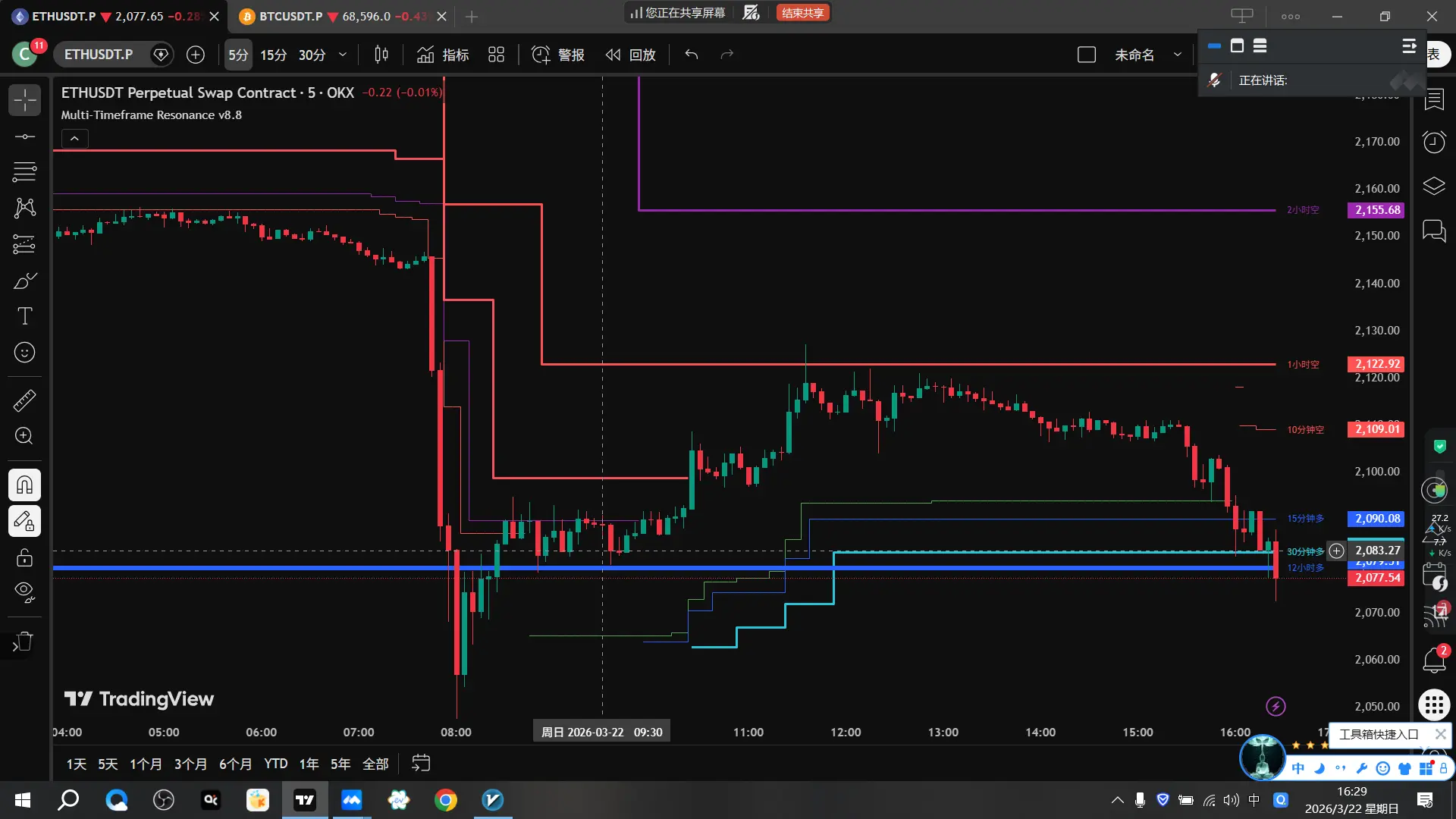This screenshot has width=1456, height=819.
Task: Select the text annotation tool
Action: (x=24, y=316)
